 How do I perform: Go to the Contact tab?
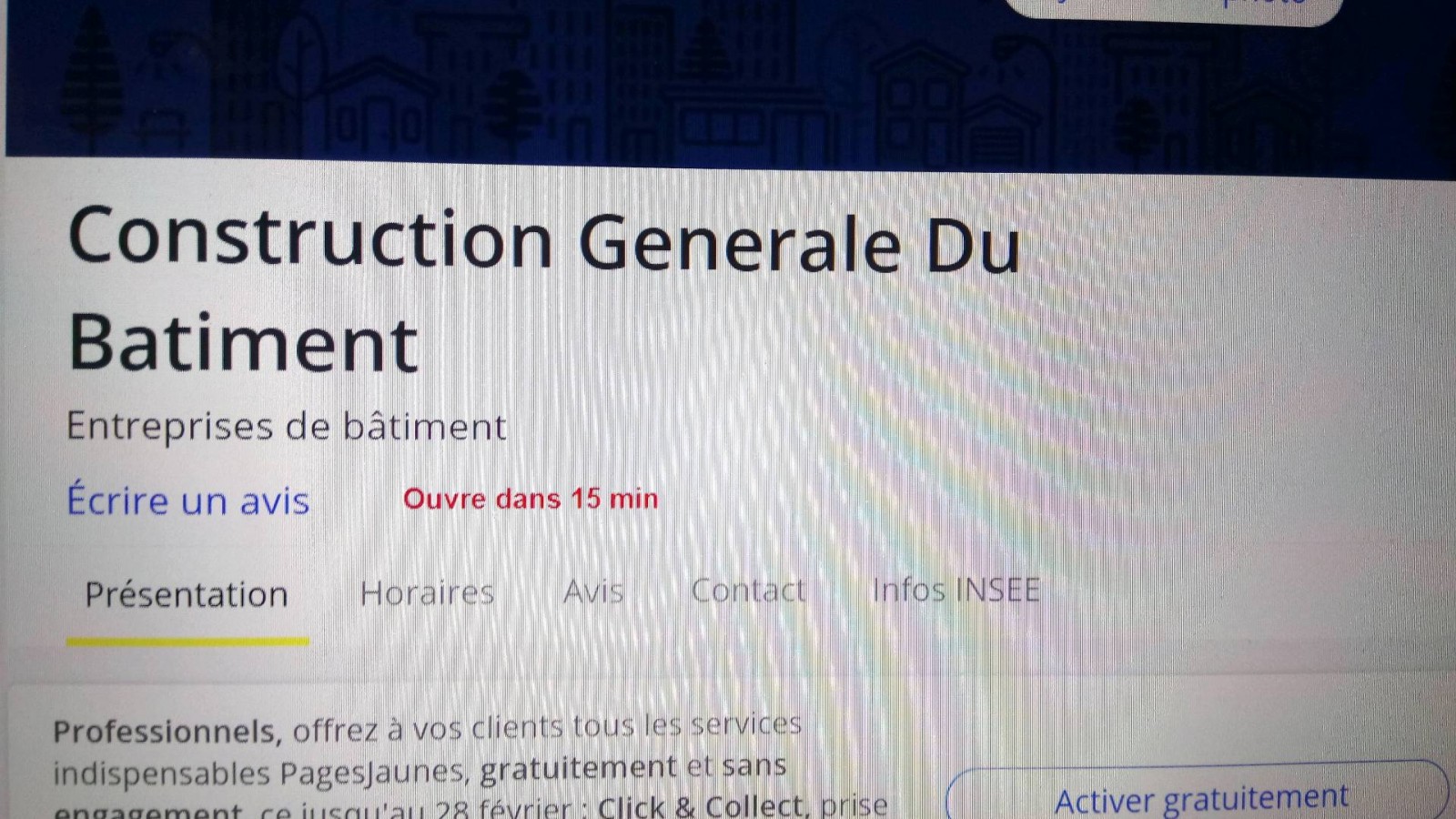(748, 591)
